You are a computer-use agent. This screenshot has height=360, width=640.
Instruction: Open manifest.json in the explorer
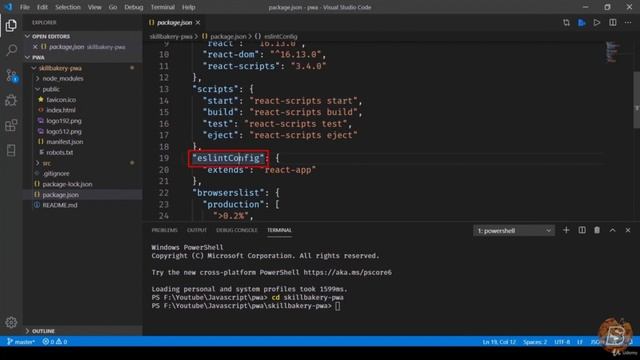64,142
